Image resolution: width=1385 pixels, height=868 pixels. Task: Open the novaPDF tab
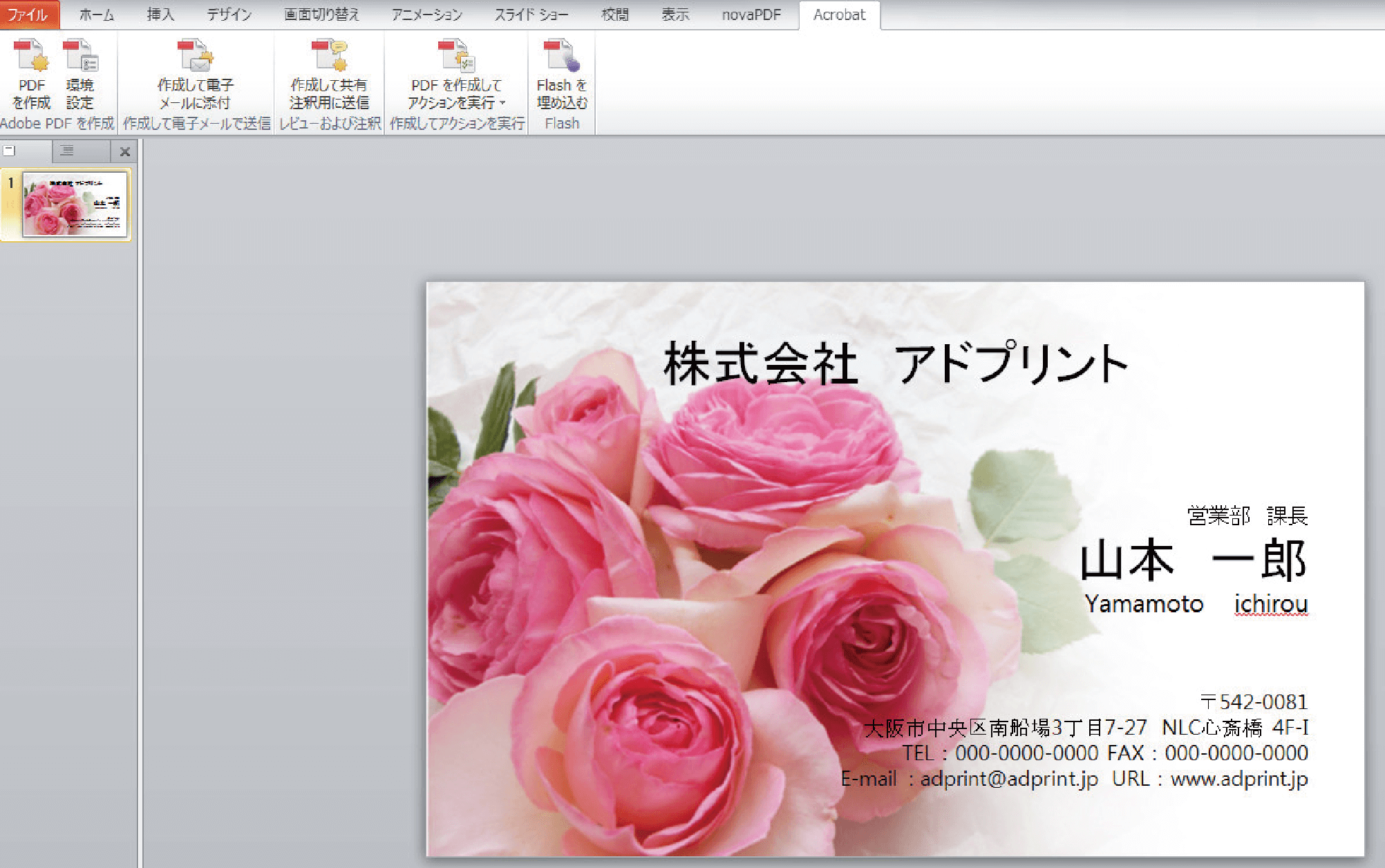tap(751, 15)
